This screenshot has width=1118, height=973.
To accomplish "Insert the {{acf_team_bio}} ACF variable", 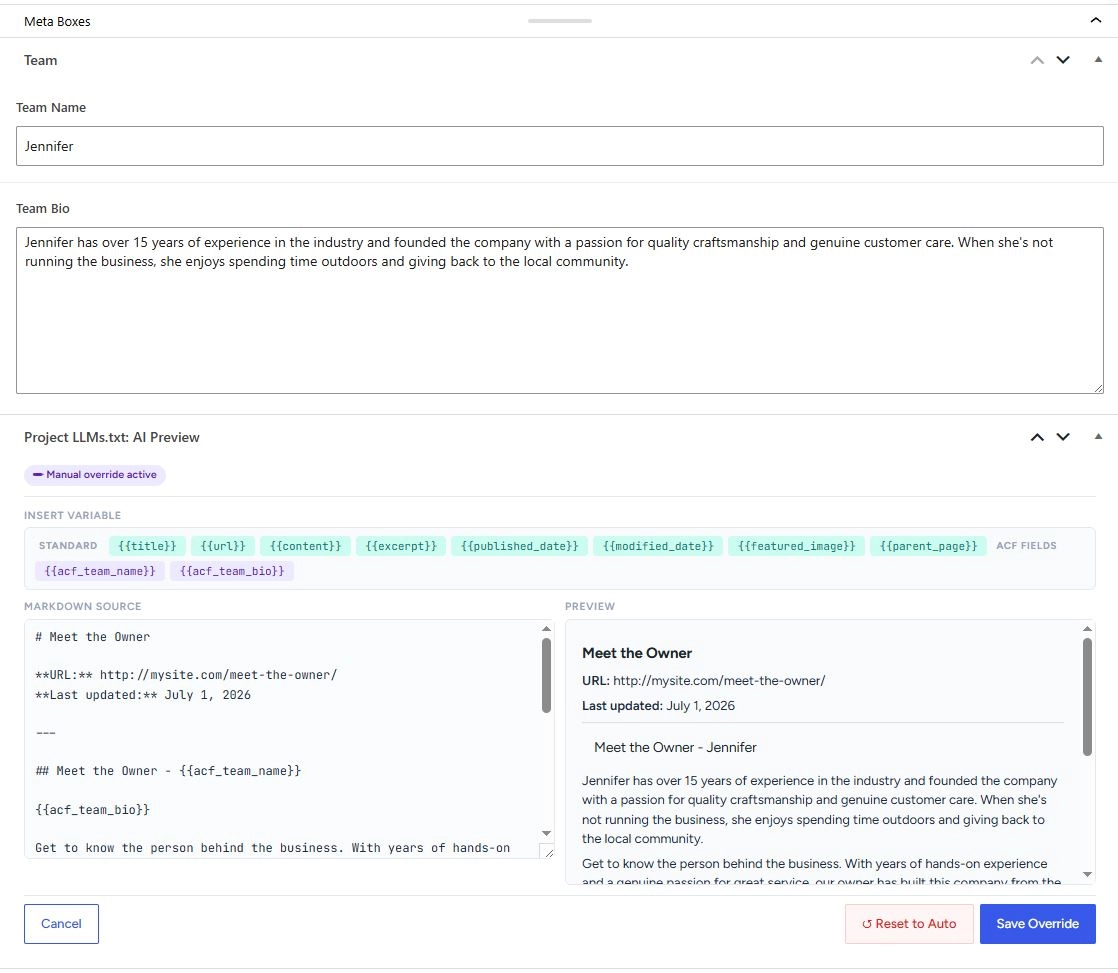I will [232, 571].
